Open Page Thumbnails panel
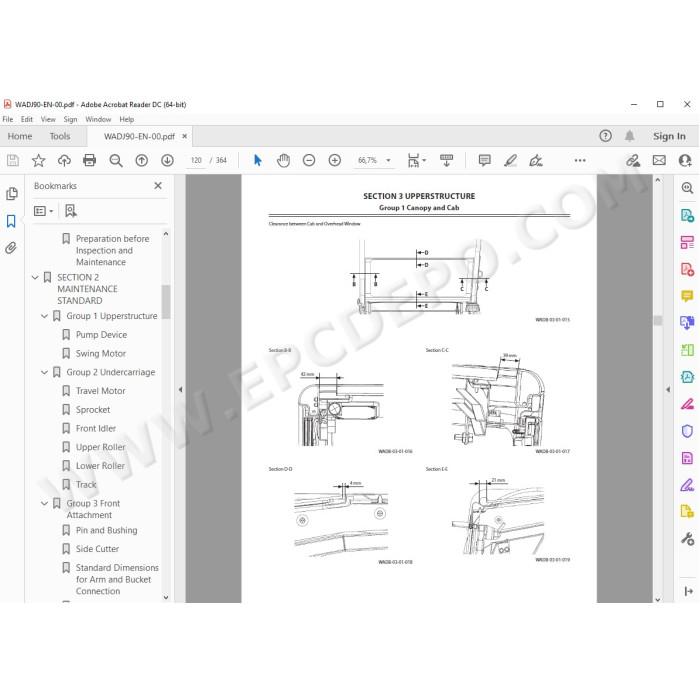 [12, 193]
